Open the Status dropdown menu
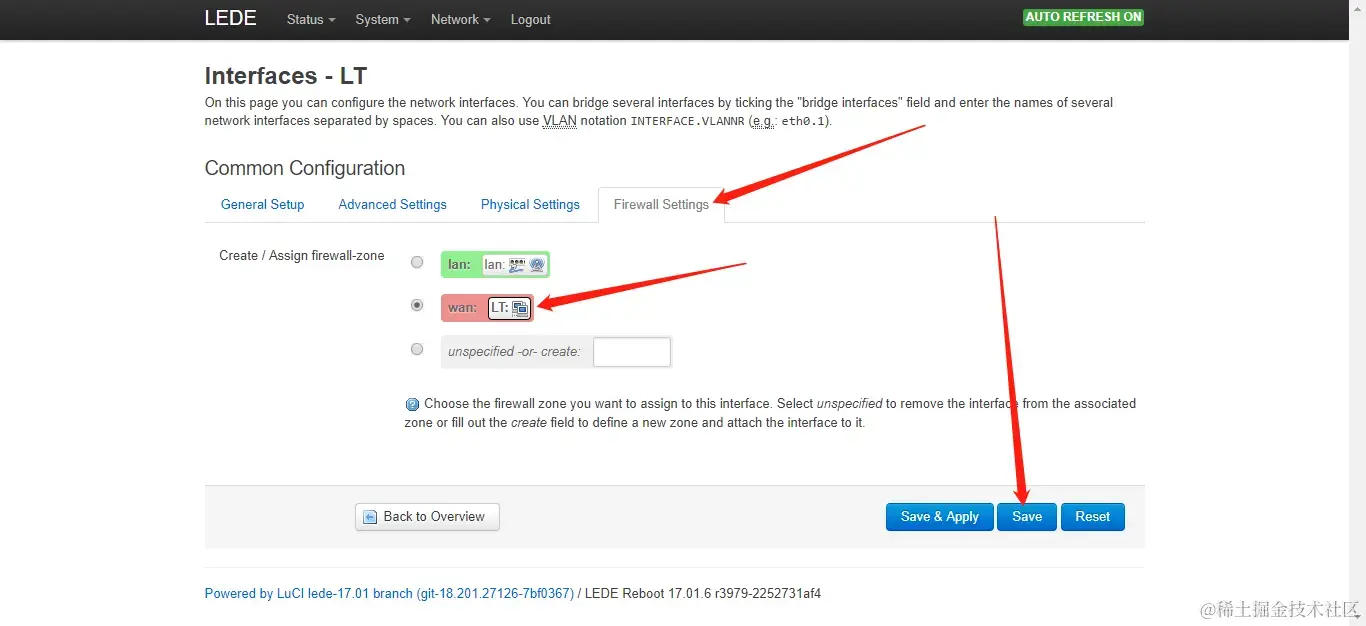The width and height of the screenshot is (1366, 626). pyautogui.click(x=310, y=19)
